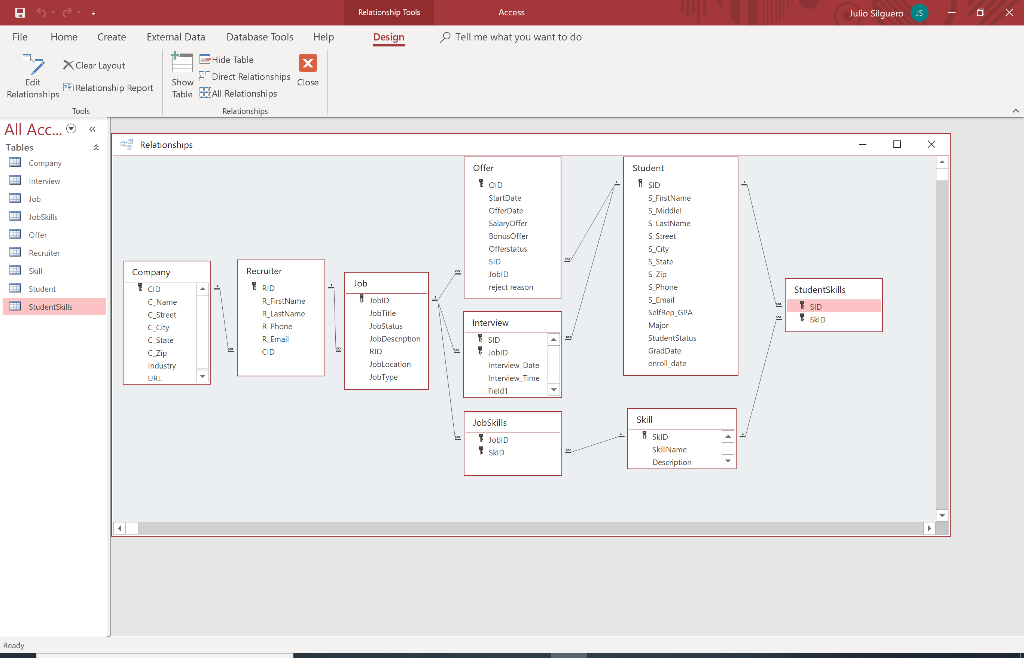Click Clear Layout in Tools group
Image resolution: width=1024 pixels, height=658 pixels.
click(94, 65)
